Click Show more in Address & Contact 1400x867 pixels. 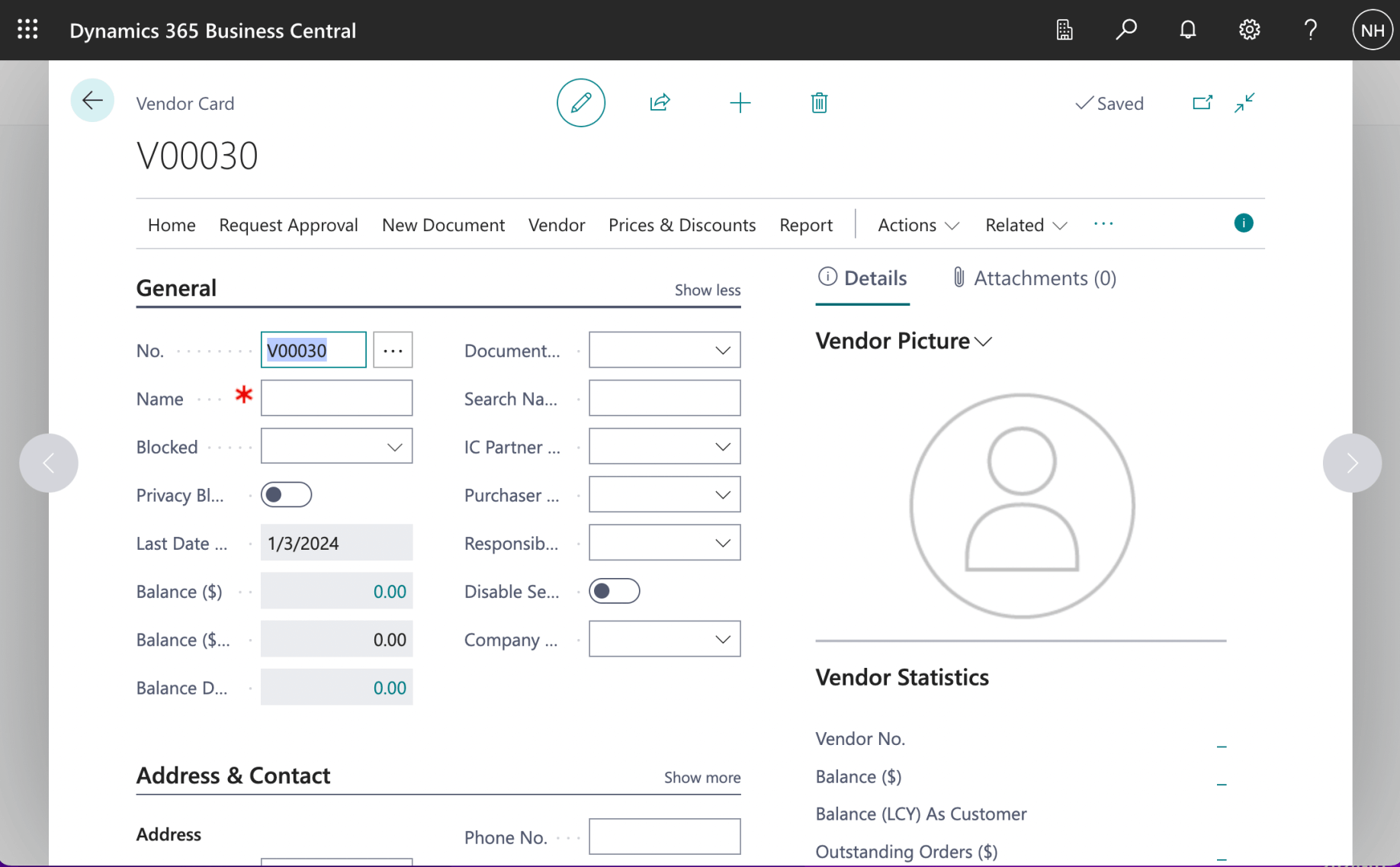[702, 777]
